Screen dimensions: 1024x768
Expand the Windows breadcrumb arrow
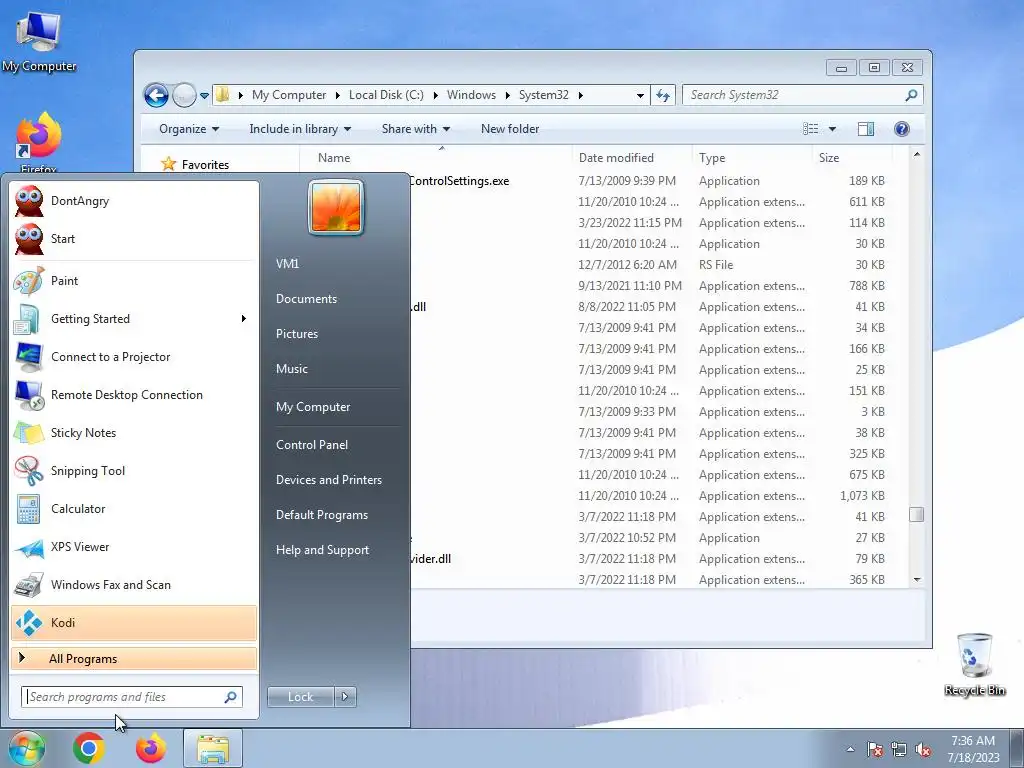(x=507, y=95)
